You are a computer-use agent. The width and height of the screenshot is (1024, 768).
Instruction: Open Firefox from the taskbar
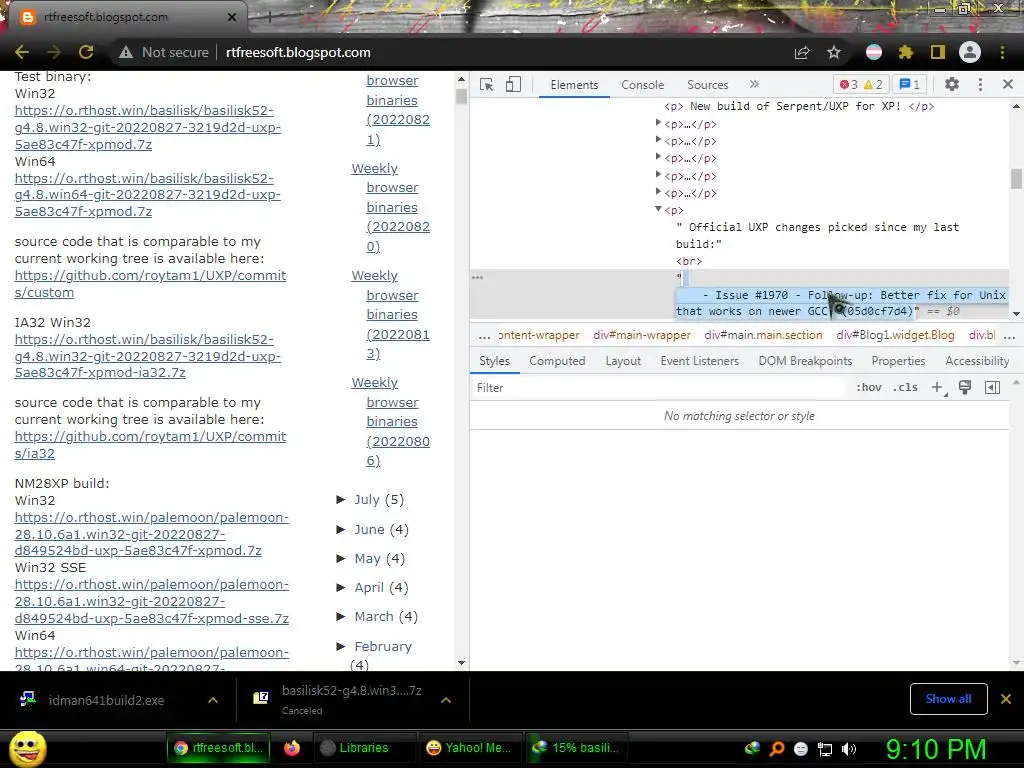292,748
